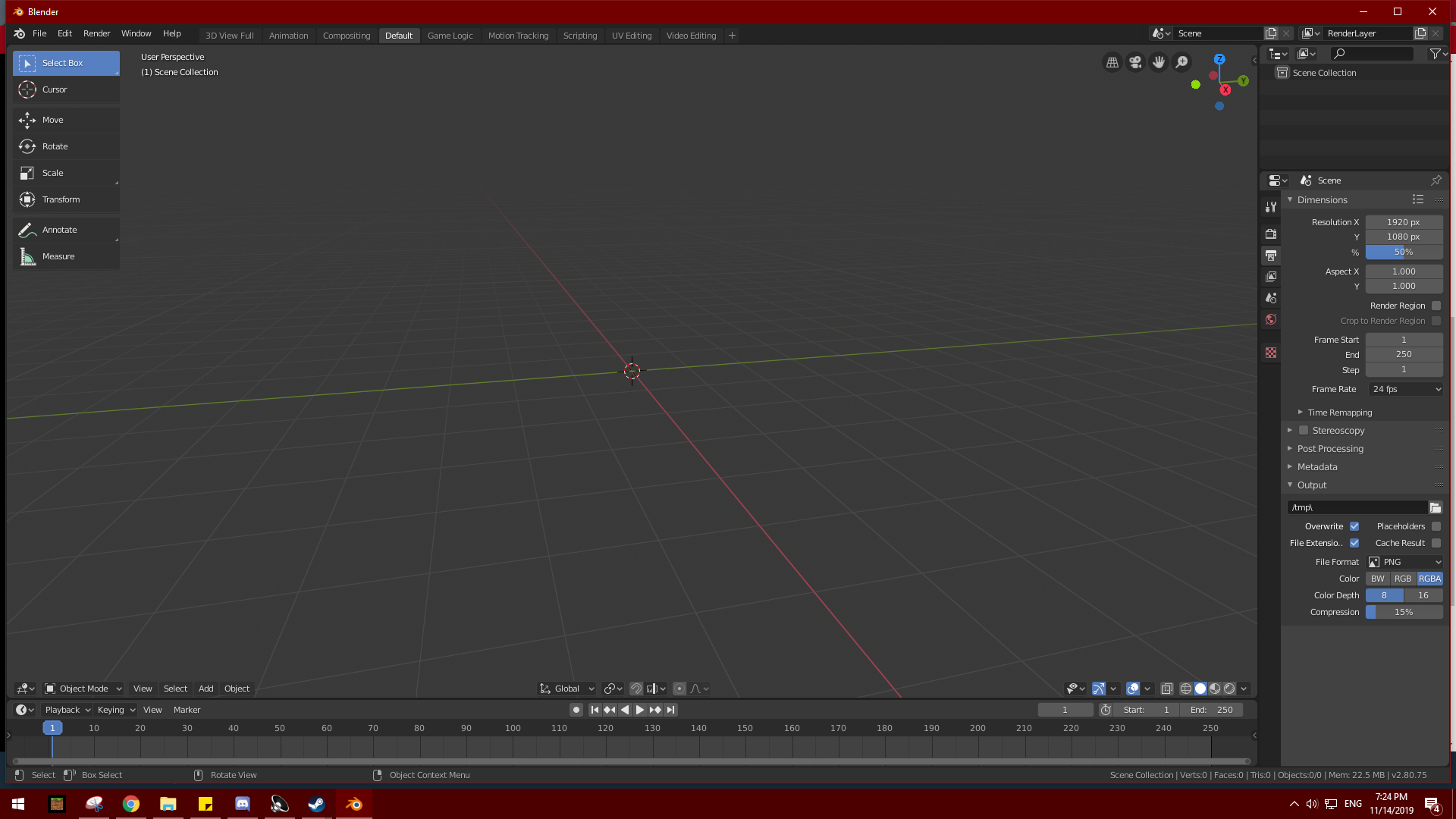
Task: Switch to the UV Editing workspace tab
Action: point(632,36)
